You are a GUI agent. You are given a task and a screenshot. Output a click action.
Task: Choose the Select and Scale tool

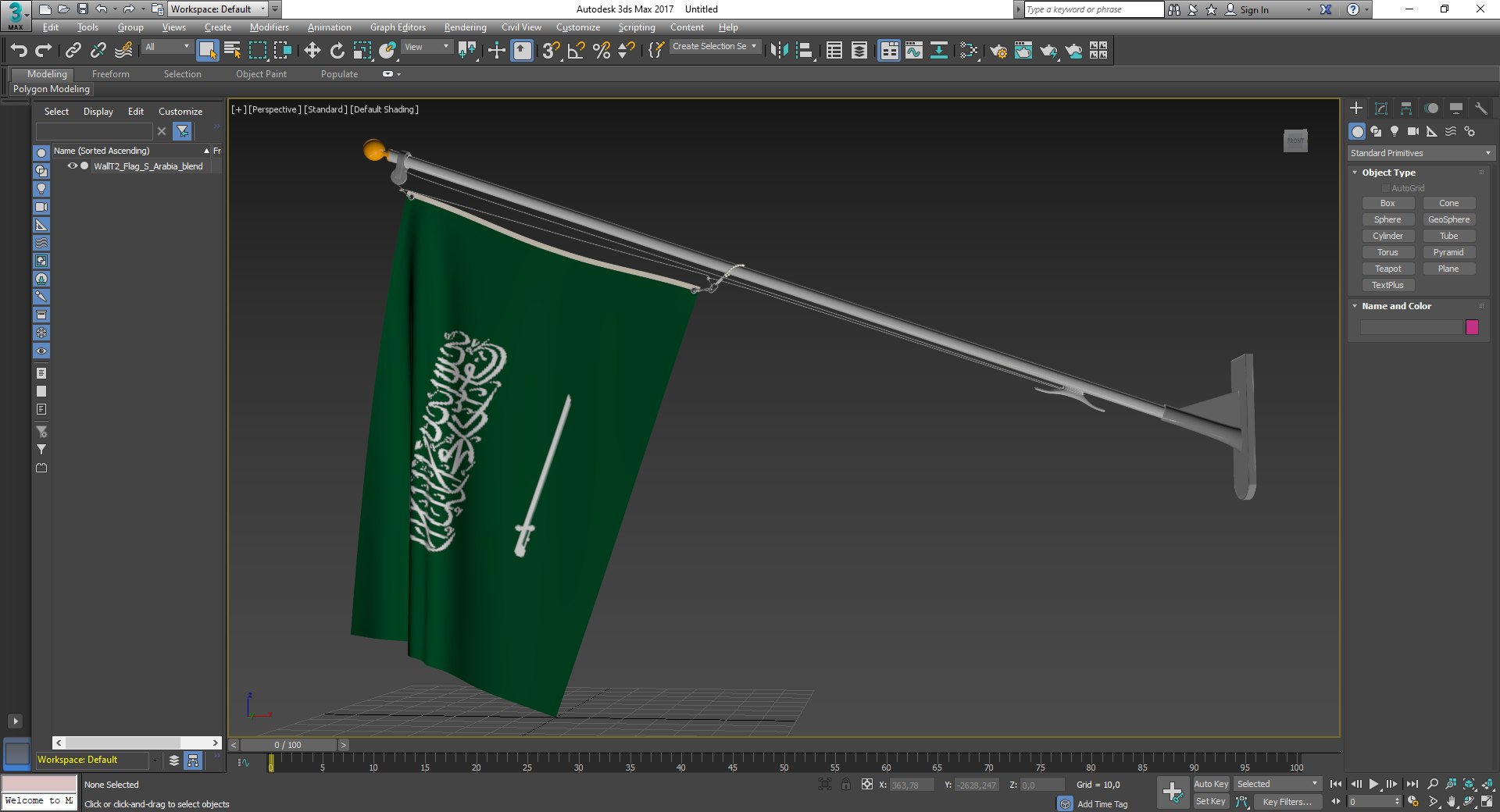pos(362,51)
